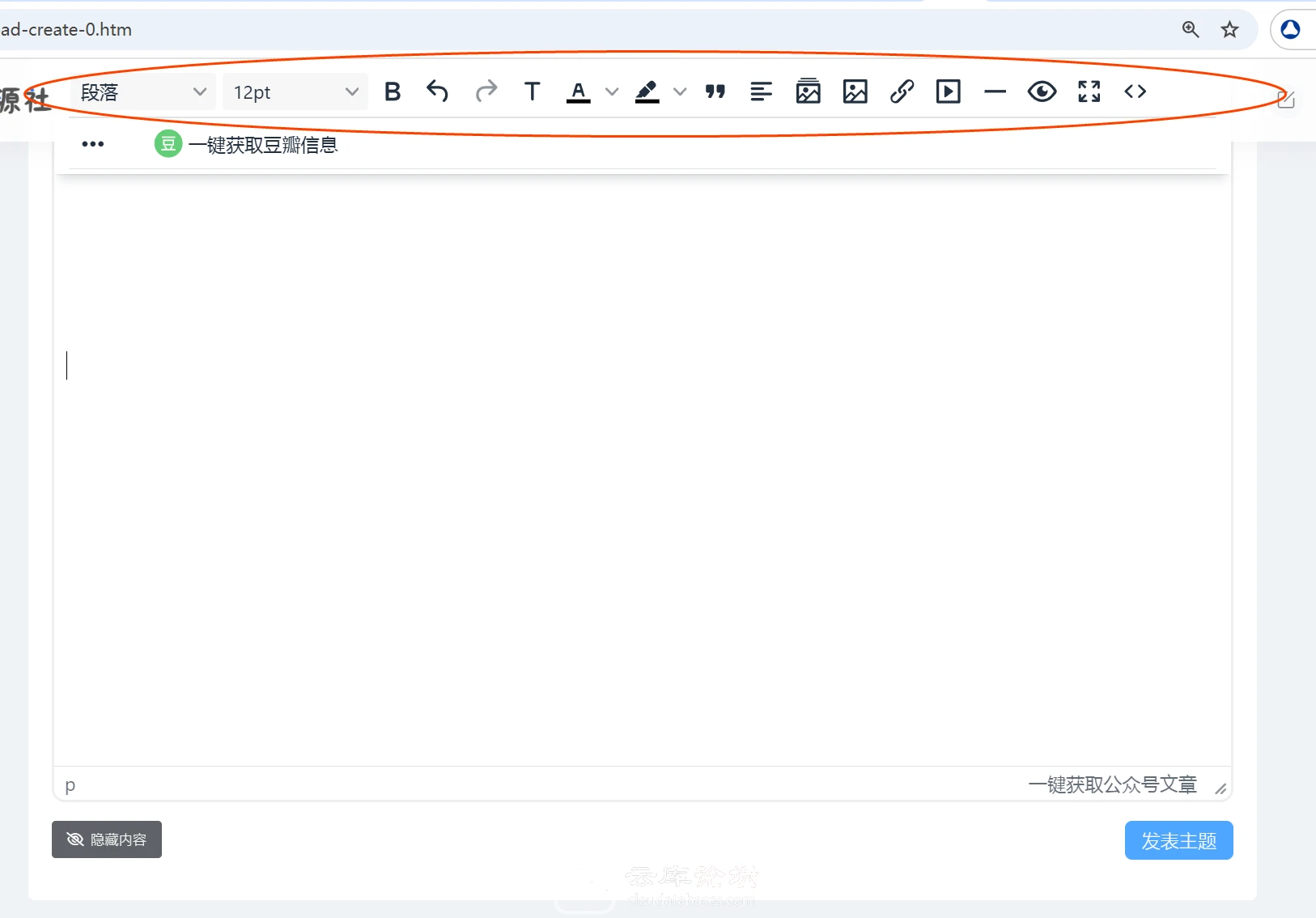Open the 12pt font size dropdown
Image resolution: width=1316 pixels, height=918 pixels.
point(295,92)
